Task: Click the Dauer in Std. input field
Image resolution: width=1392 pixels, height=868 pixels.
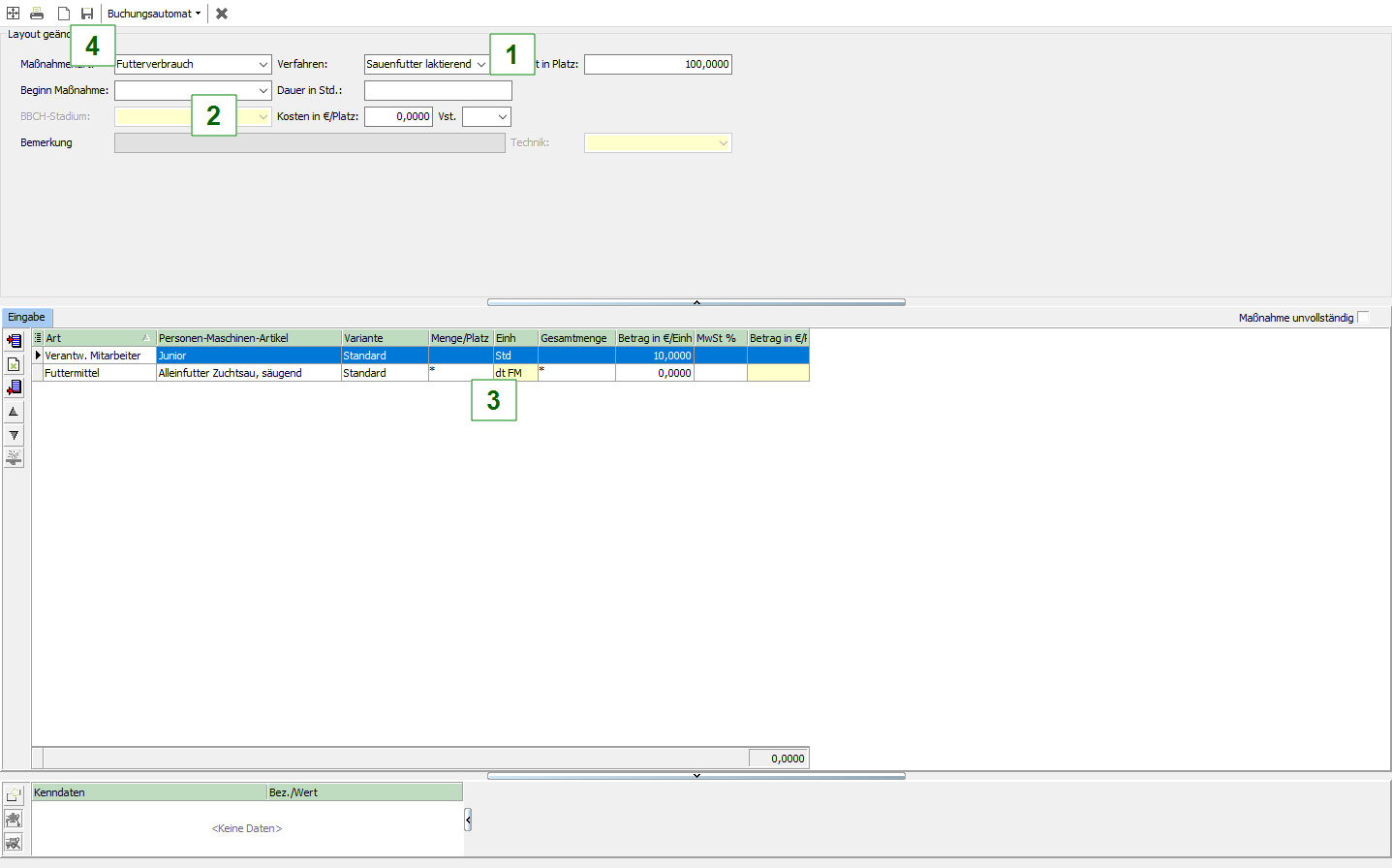Action: tap(438, 91)
